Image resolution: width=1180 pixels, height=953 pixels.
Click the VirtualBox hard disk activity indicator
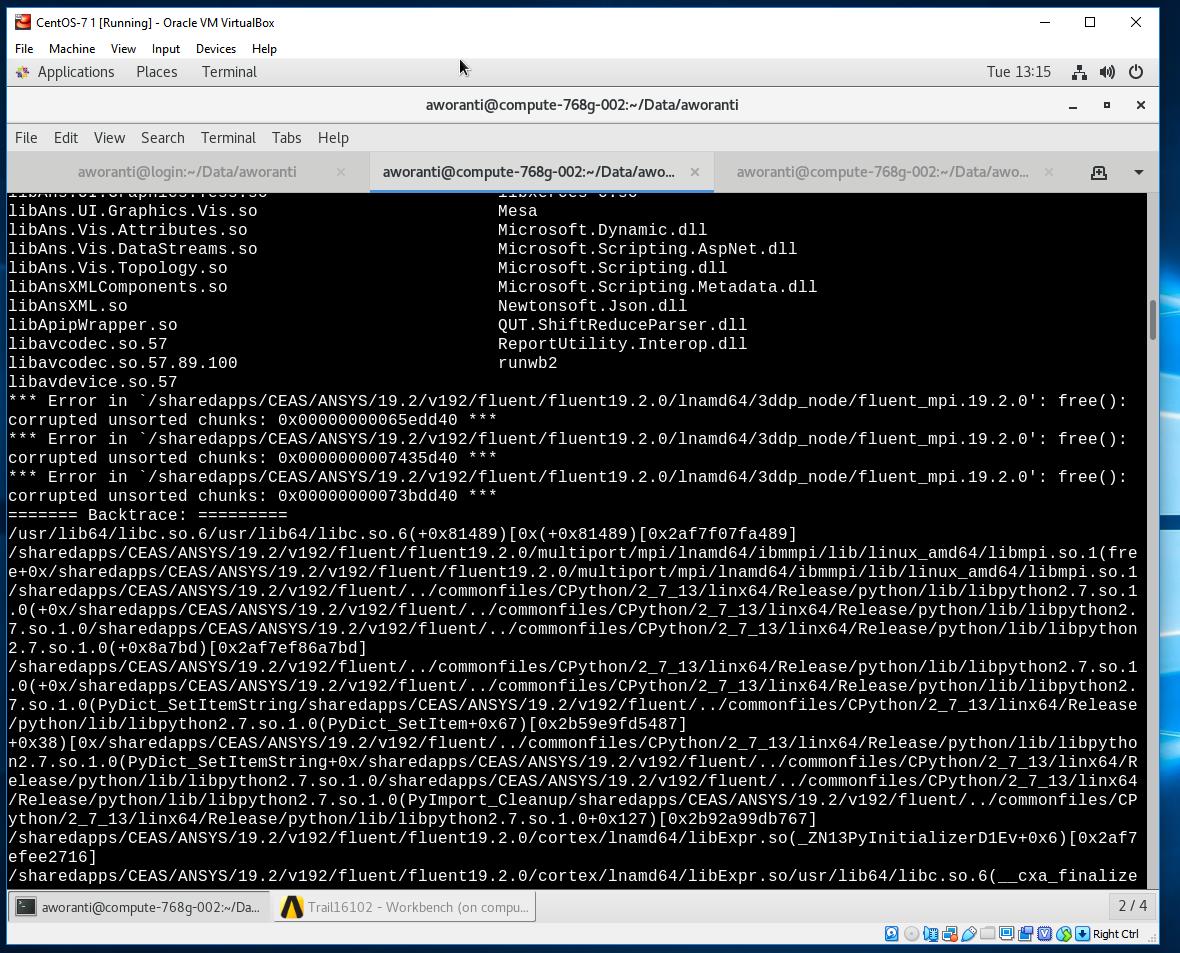point(892,934)
